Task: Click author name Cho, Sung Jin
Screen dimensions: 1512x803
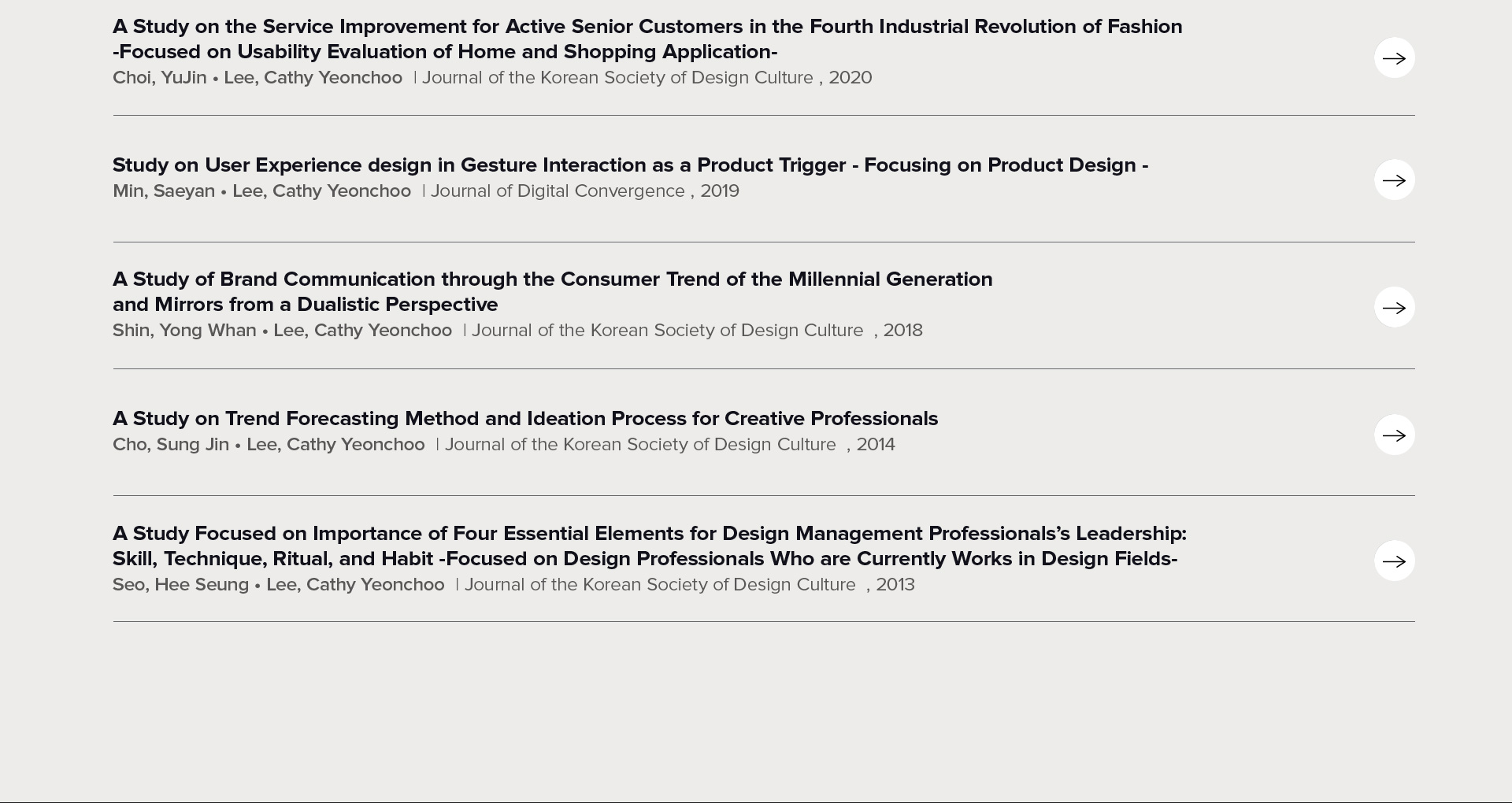Action: coord(170,445)
